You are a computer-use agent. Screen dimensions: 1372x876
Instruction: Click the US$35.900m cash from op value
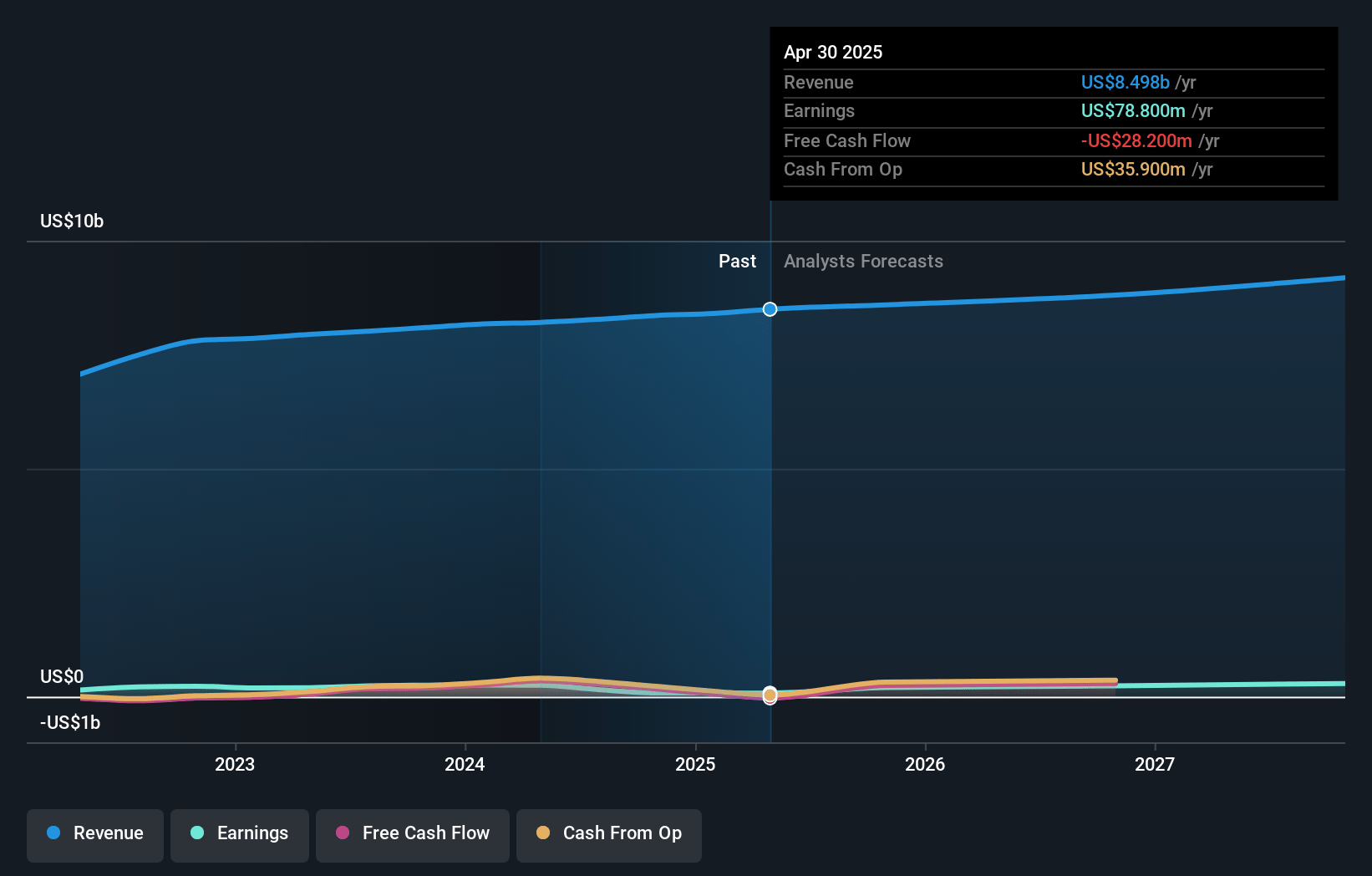(x=1133, y=169)
